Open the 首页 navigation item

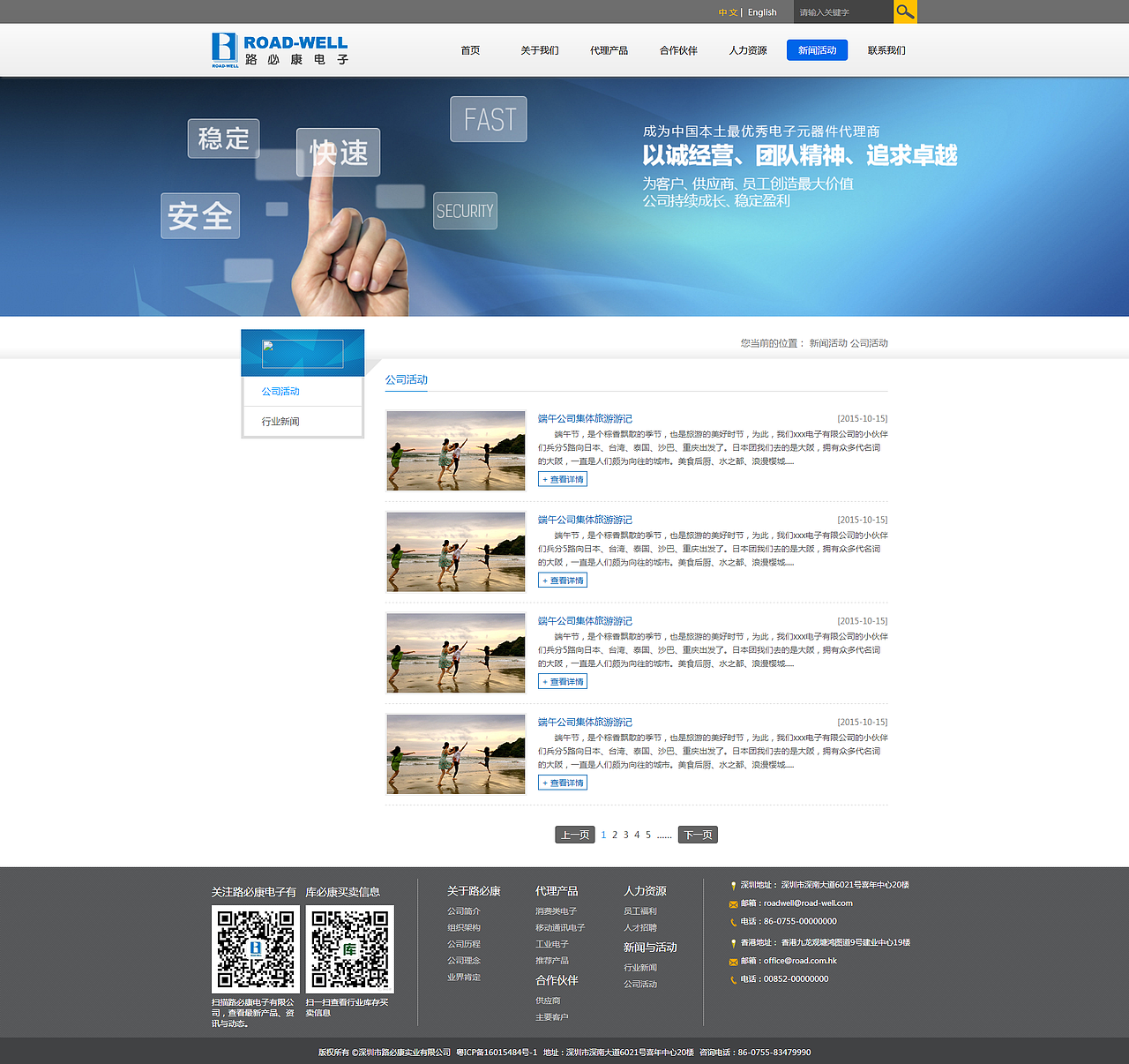pos(470,50)
